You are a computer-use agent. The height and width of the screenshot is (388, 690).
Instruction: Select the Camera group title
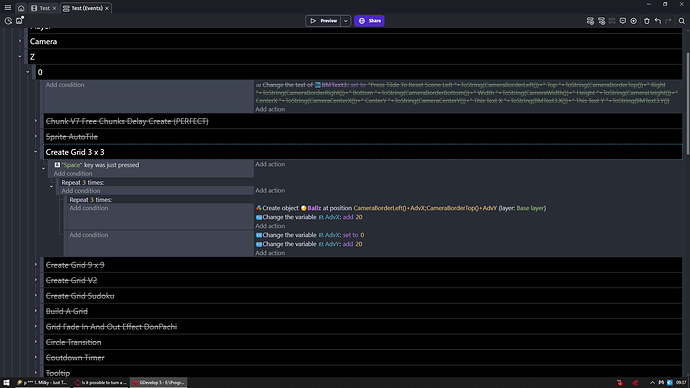pos(44,41)
